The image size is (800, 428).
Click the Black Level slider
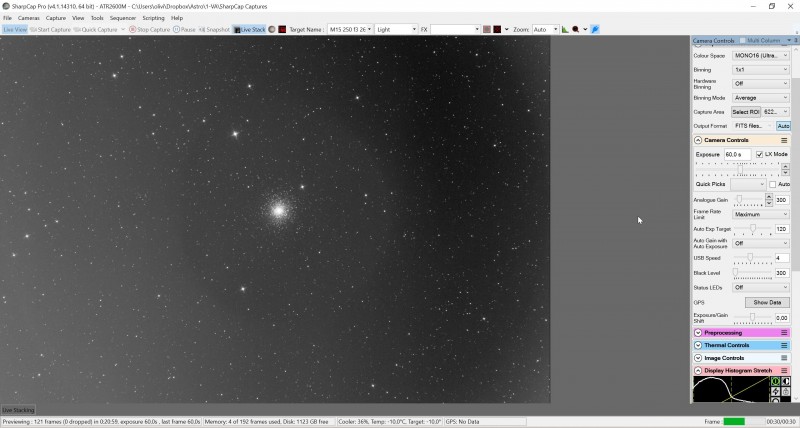point(753,273)
